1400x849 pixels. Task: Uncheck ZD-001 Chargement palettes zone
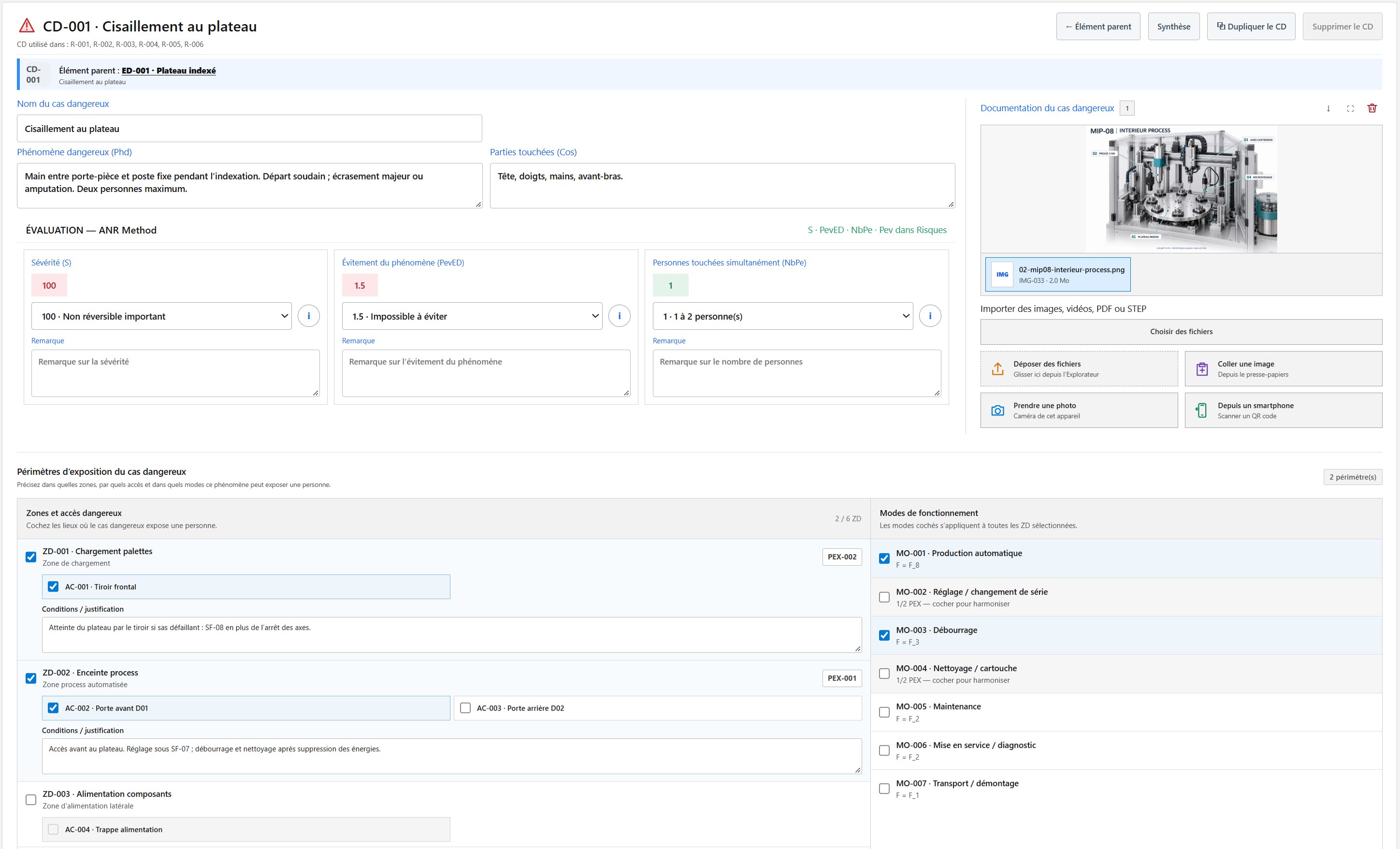31,557
